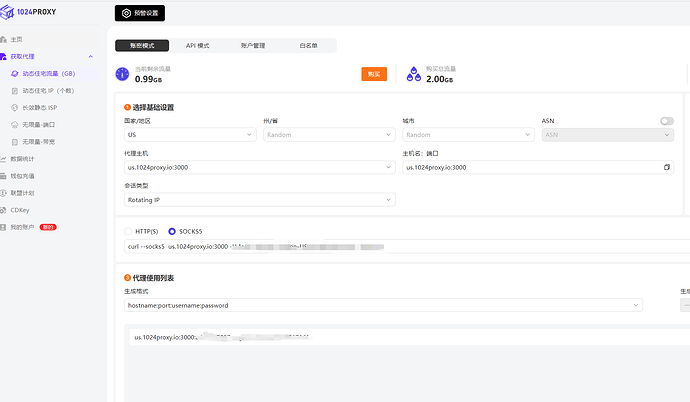Screen dimensions: 690x402
Task: Open the city Random dropdown
Action: tap(468, 135)
